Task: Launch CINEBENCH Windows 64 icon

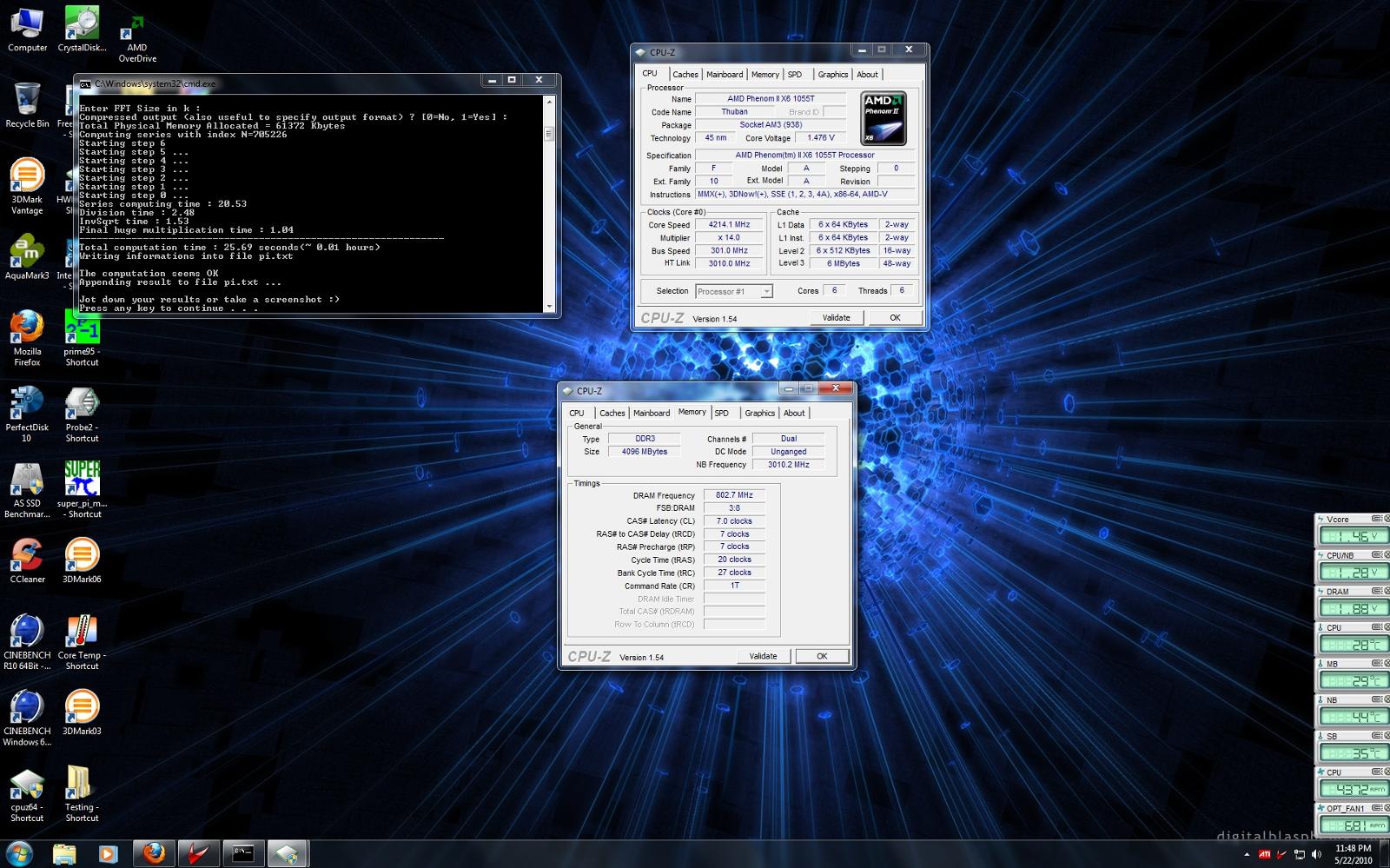Action: [x=27, y=718]
